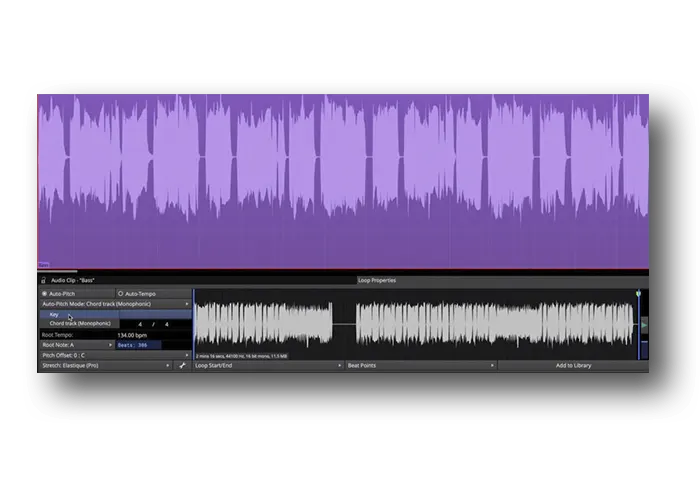Open the Beat Points dropdown
The height and width of the screenshot is (477, 700).
[421, 365]
